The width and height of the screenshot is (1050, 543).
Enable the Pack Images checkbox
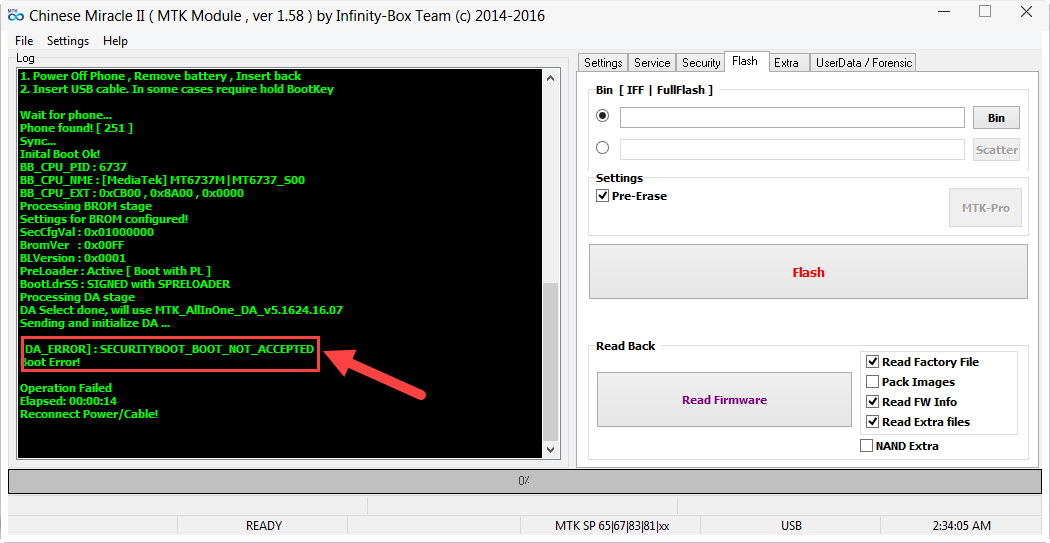click(873, 382)
